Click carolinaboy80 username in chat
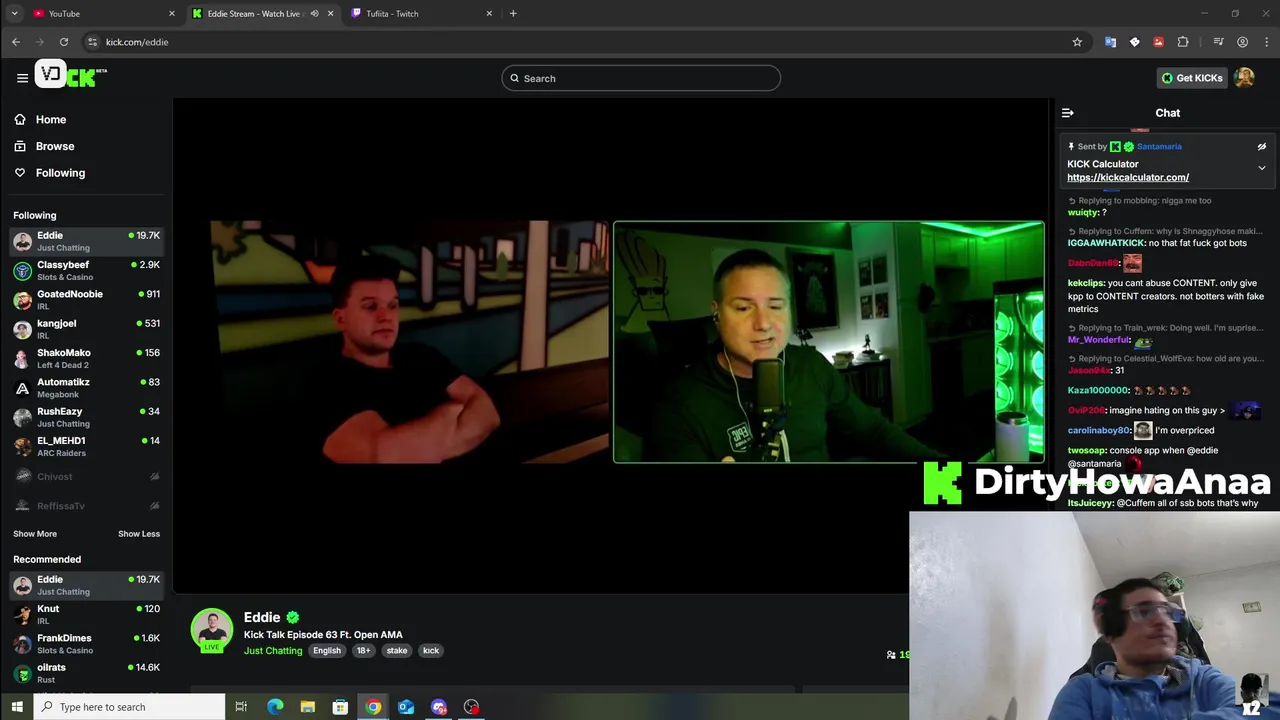The image size is (1280, 720). [x=1098, y=430]
